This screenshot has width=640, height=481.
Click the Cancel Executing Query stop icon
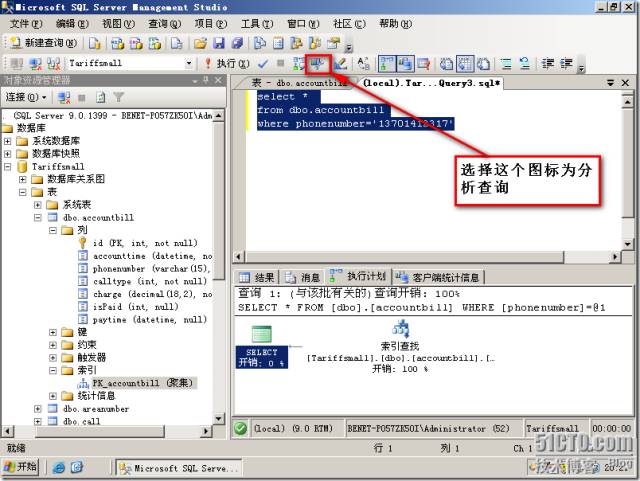pos(280,63)
